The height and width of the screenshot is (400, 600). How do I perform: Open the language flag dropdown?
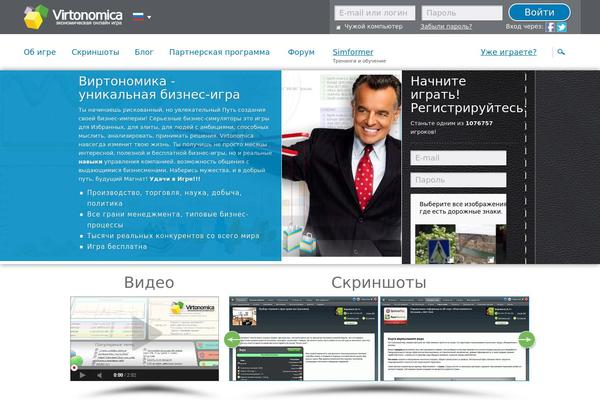click(x=142, y=16)
